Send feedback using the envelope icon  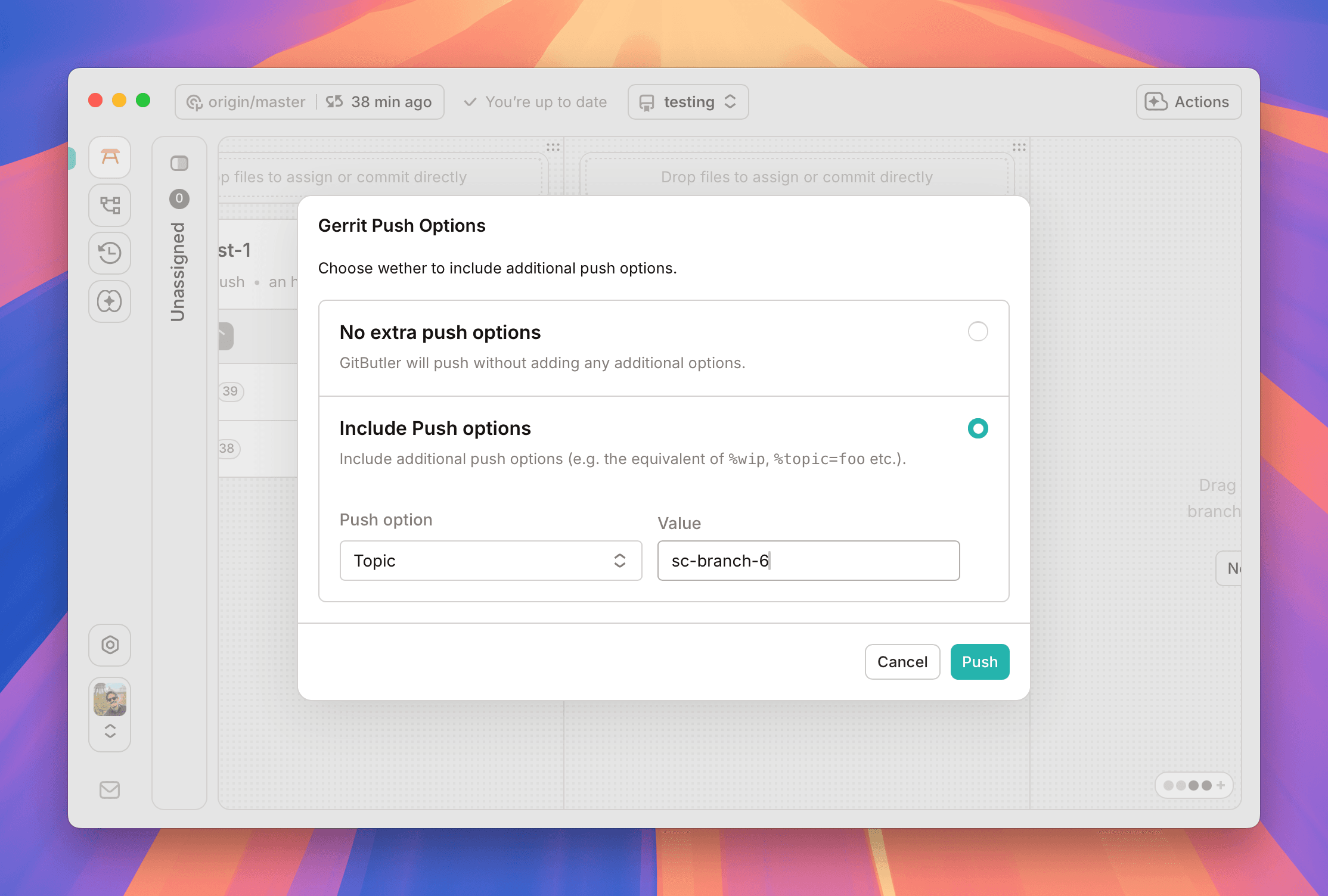110,790
